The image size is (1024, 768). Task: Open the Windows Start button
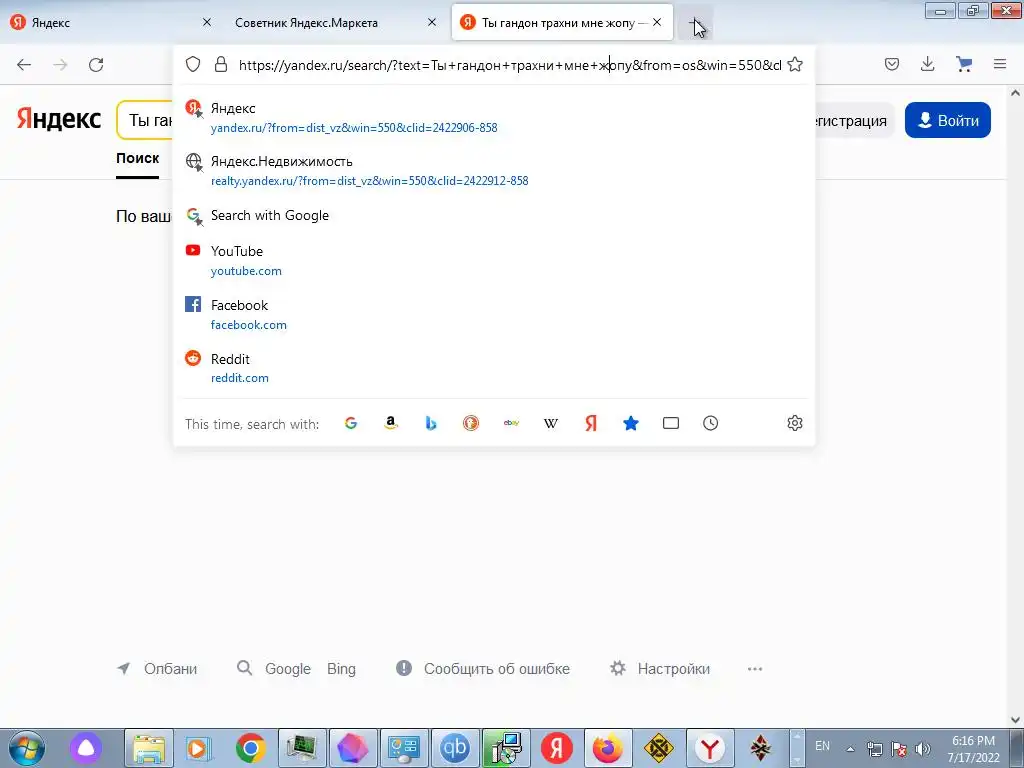coord(27,748)
